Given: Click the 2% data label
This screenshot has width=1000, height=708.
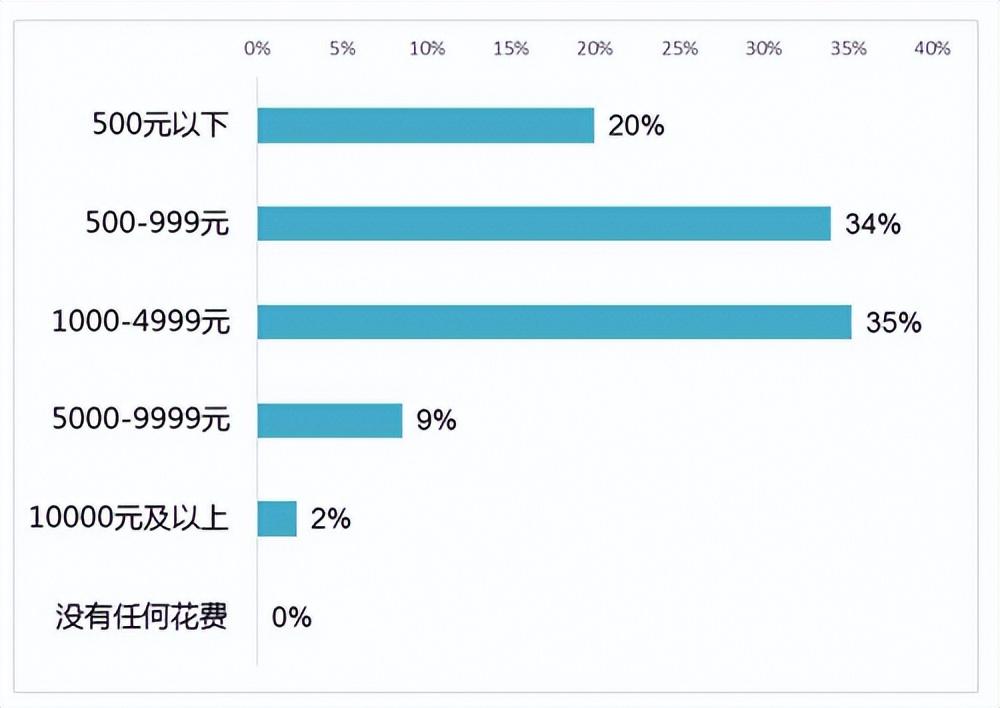Looking at the screenshot, I should click(330, 519).
